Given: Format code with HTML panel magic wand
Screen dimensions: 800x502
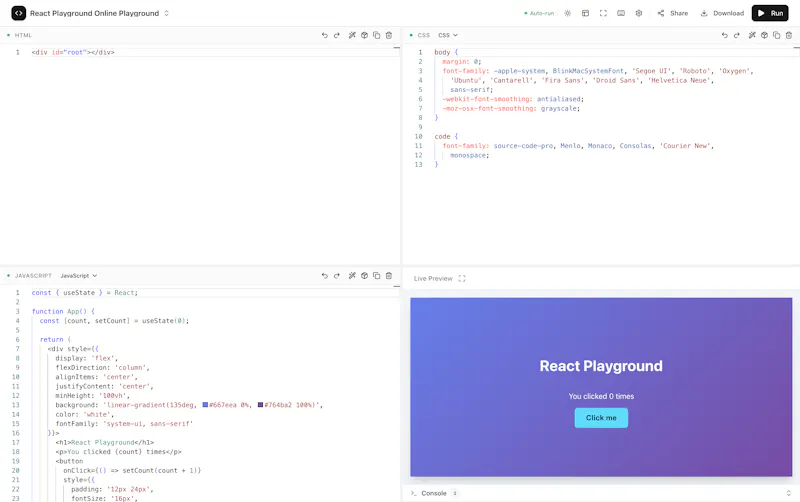Looking at the screenshot, I should [x=352, y=35].
